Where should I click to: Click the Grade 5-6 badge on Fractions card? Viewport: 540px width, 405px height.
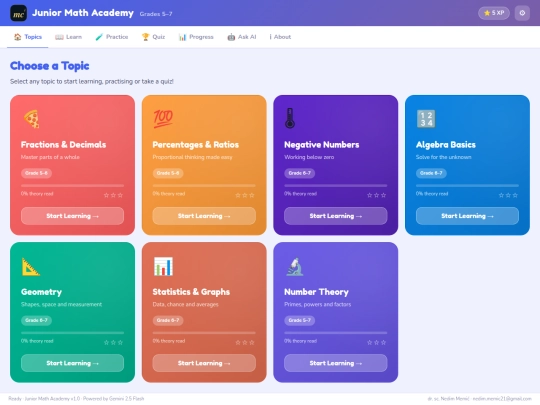coord(36,173)
